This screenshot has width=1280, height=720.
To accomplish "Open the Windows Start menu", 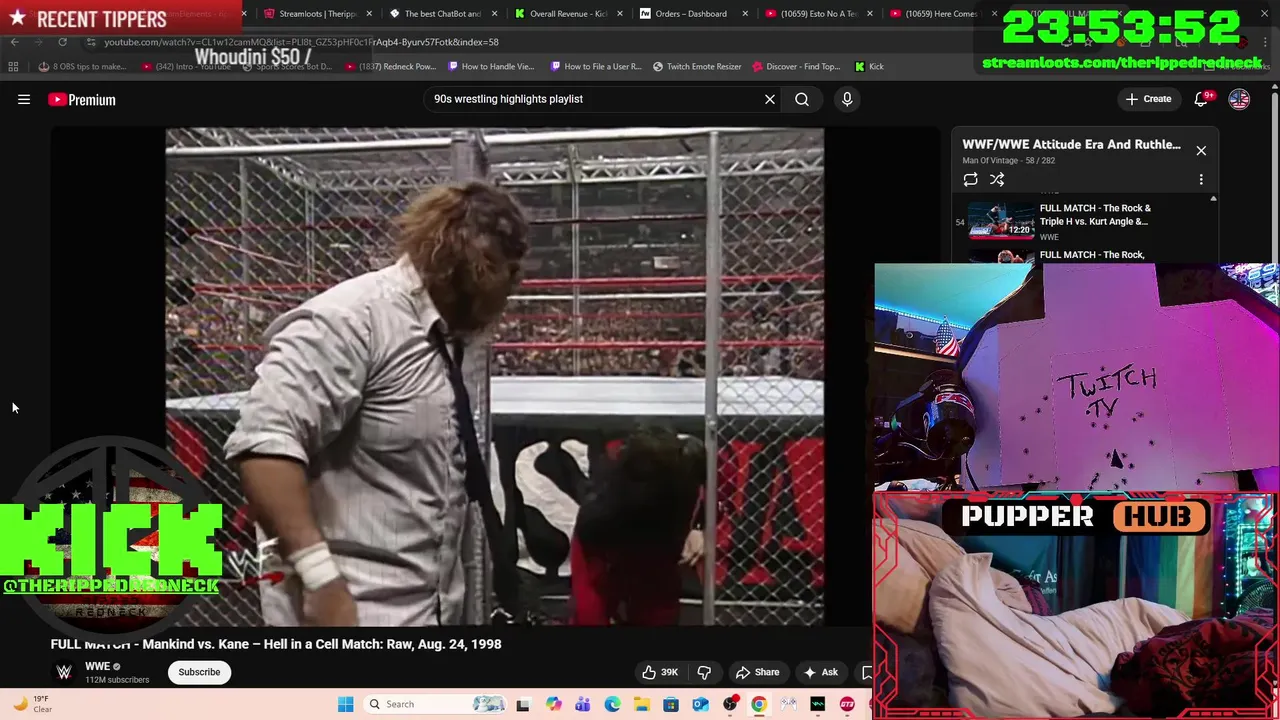I will (345, 704).
